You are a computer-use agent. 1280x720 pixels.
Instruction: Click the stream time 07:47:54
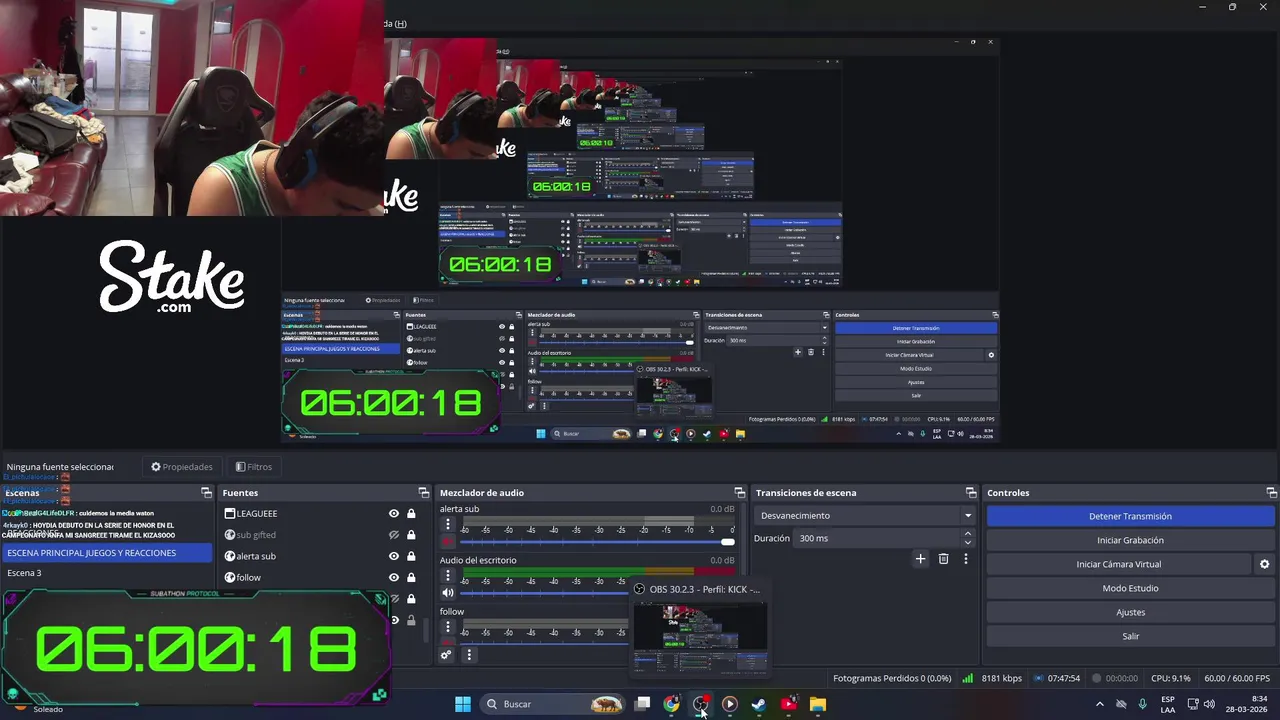pyautogui.click(x=1063, y=678)
